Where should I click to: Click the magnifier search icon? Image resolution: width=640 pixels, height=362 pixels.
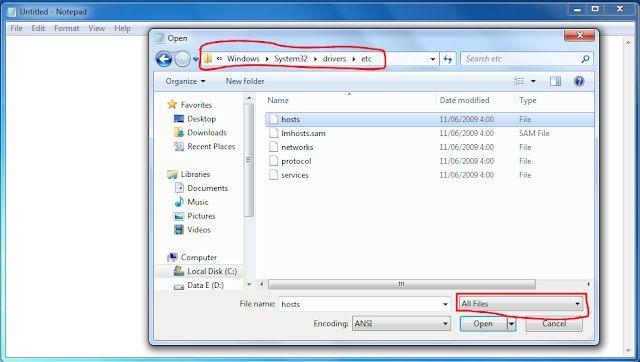(585, 59)
